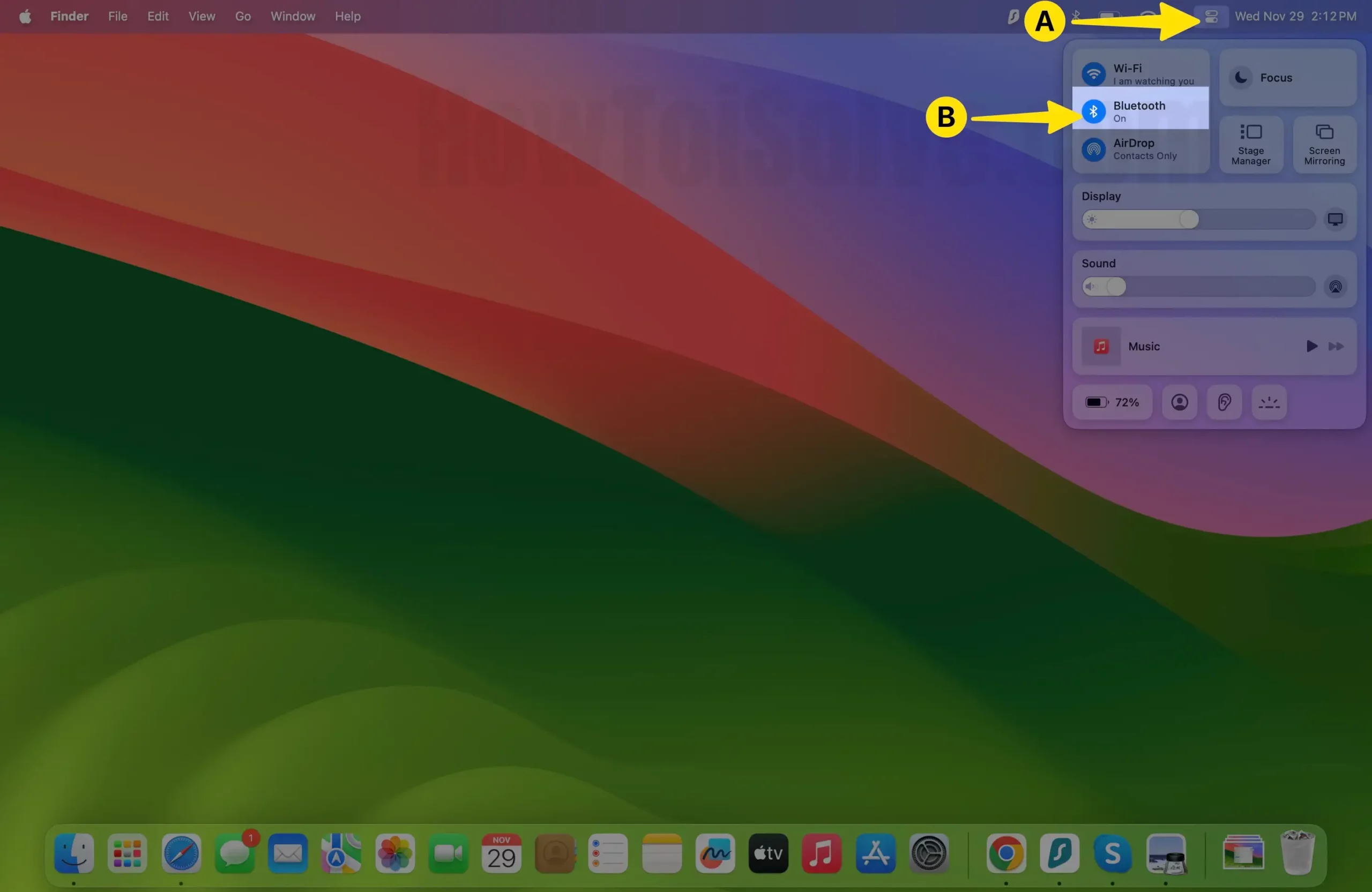This screenshot has width=1372, height=892.
Task: Open Screen Mirroring options
Action: click(x=1324, y=144)
